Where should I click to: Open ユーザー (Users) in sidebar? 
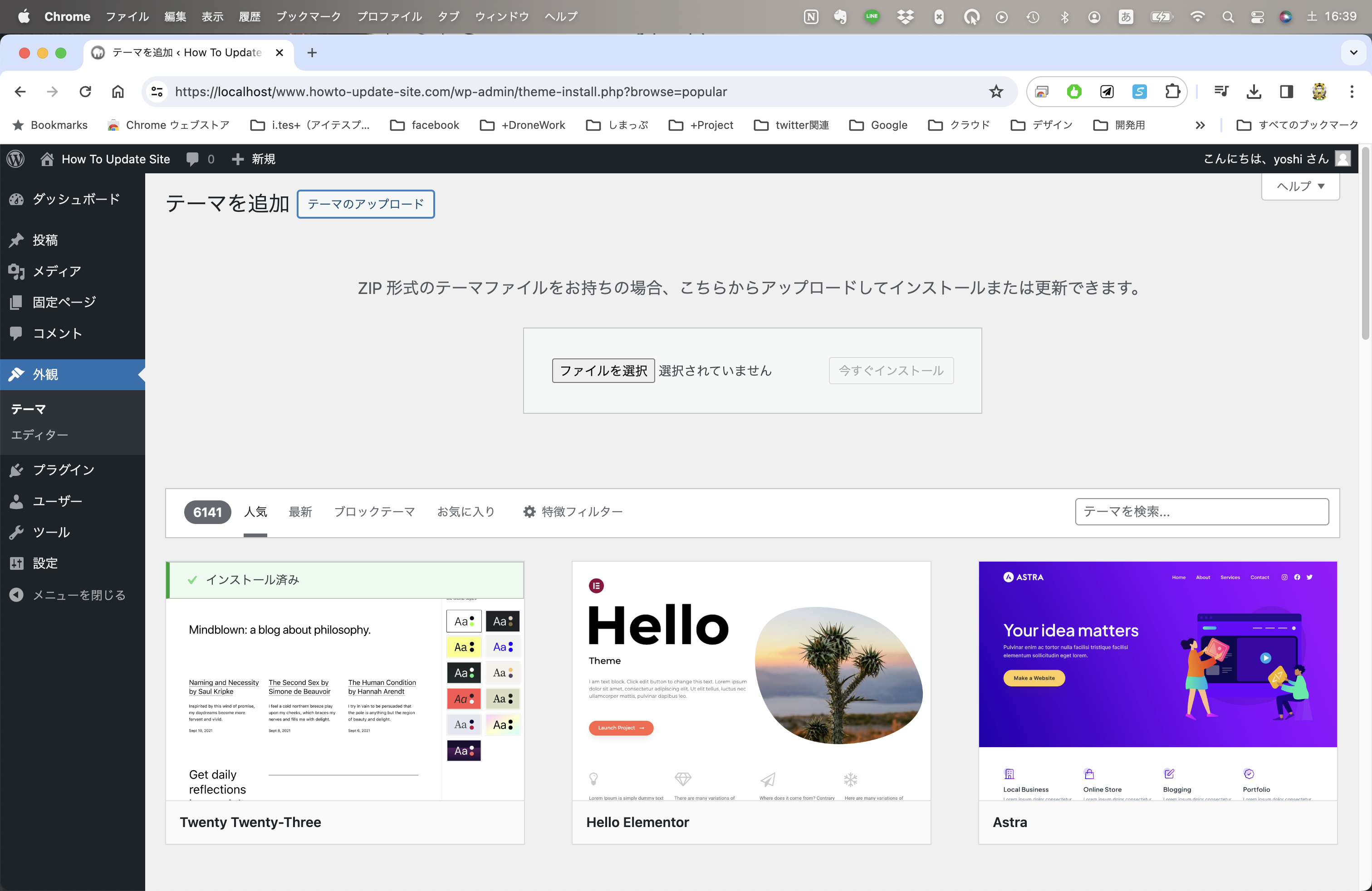click(73, 501)
